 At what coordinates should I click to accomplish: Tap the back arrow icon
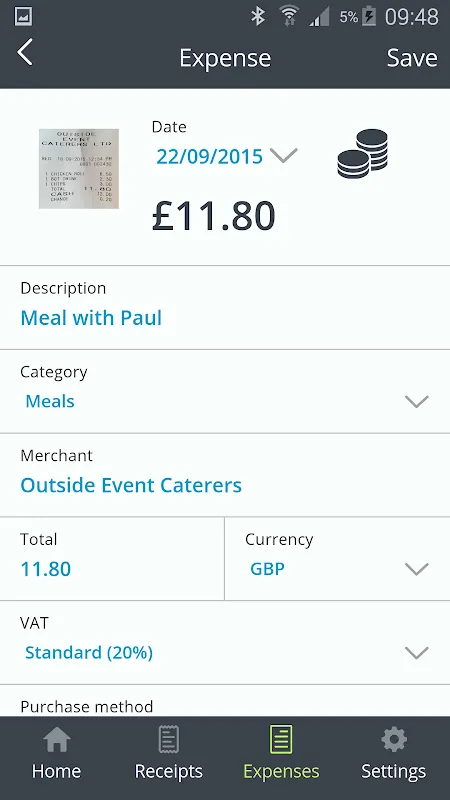[x=24, y=53]
